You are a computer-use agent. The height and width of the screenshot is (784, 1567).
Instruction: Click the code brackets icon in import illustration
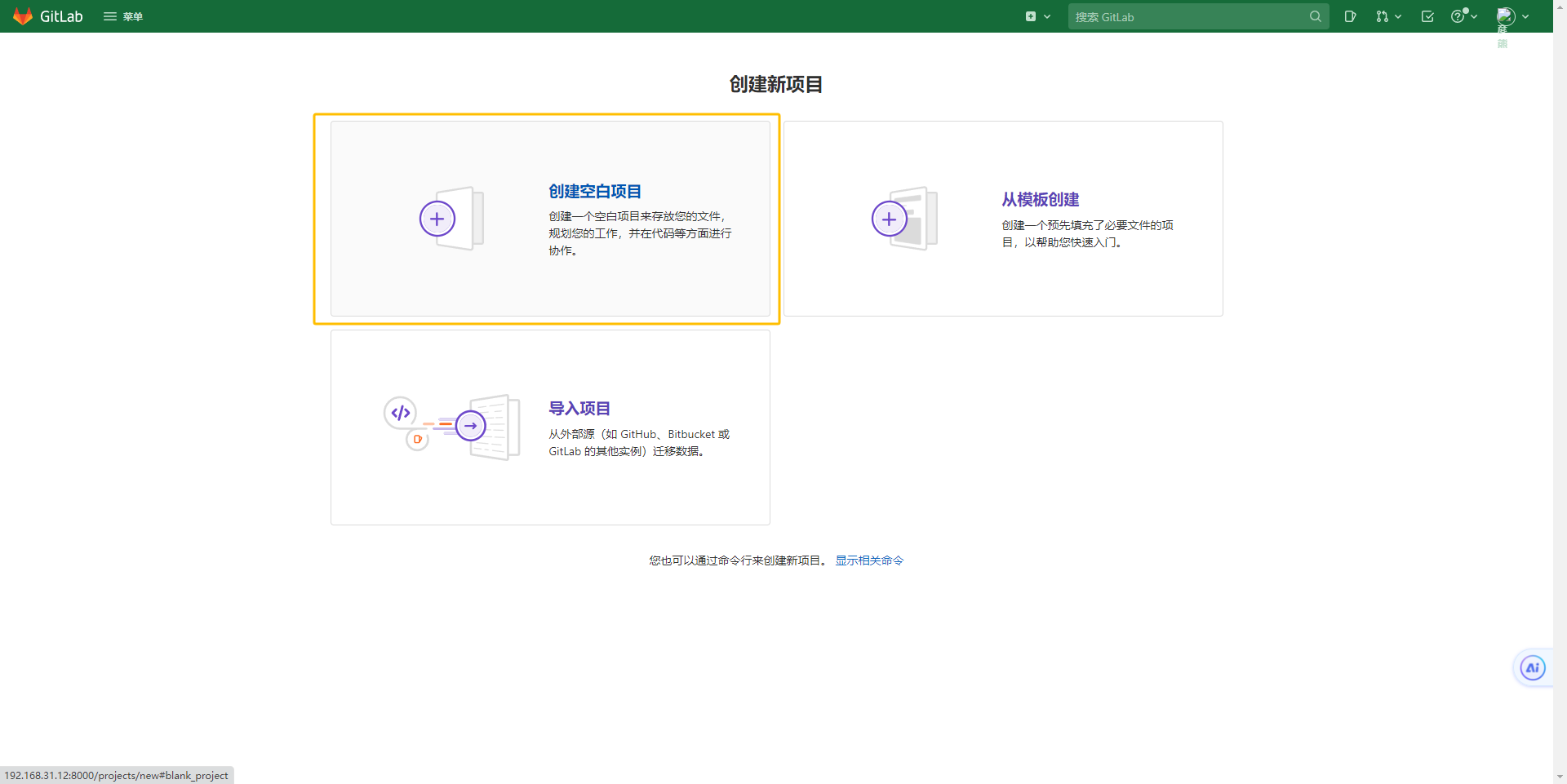(401, 413)
